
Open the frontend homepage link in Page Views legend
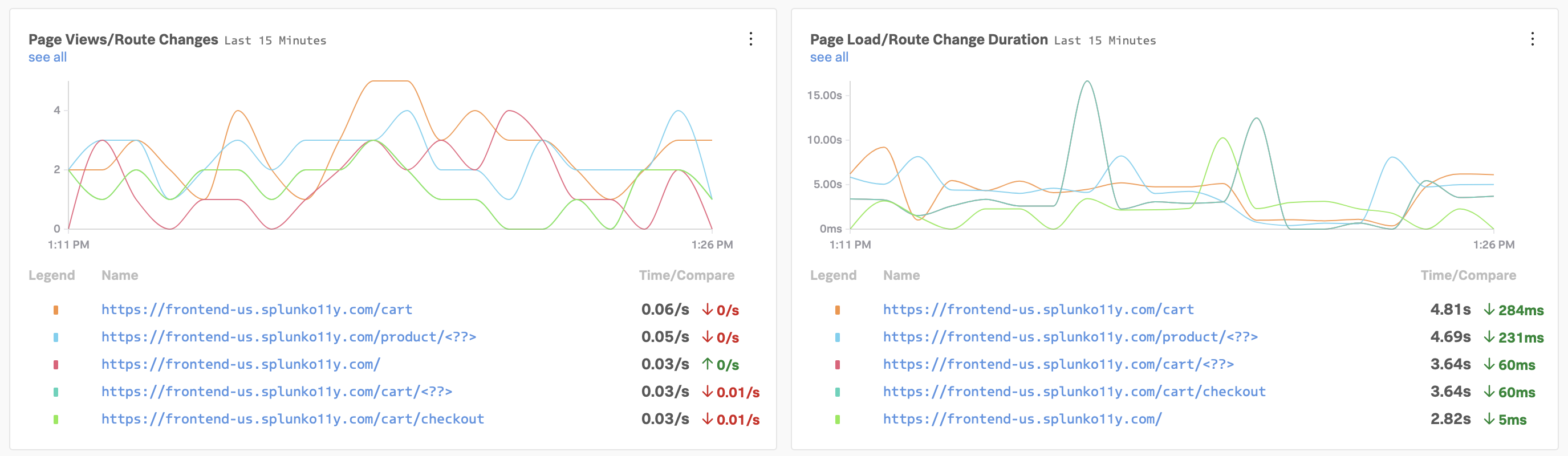point(241,365)
